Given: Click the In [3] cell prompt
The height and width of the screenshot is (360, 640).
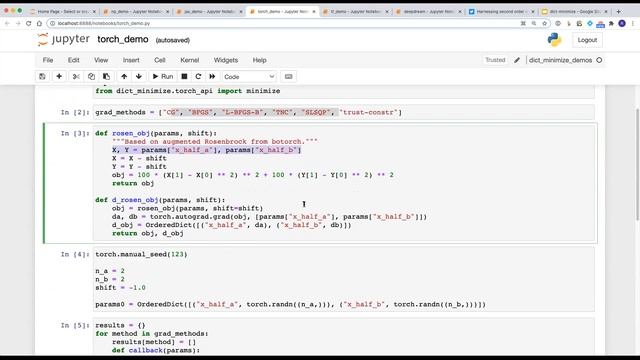Looking at the screenshot, I should (x=75, y=133).
